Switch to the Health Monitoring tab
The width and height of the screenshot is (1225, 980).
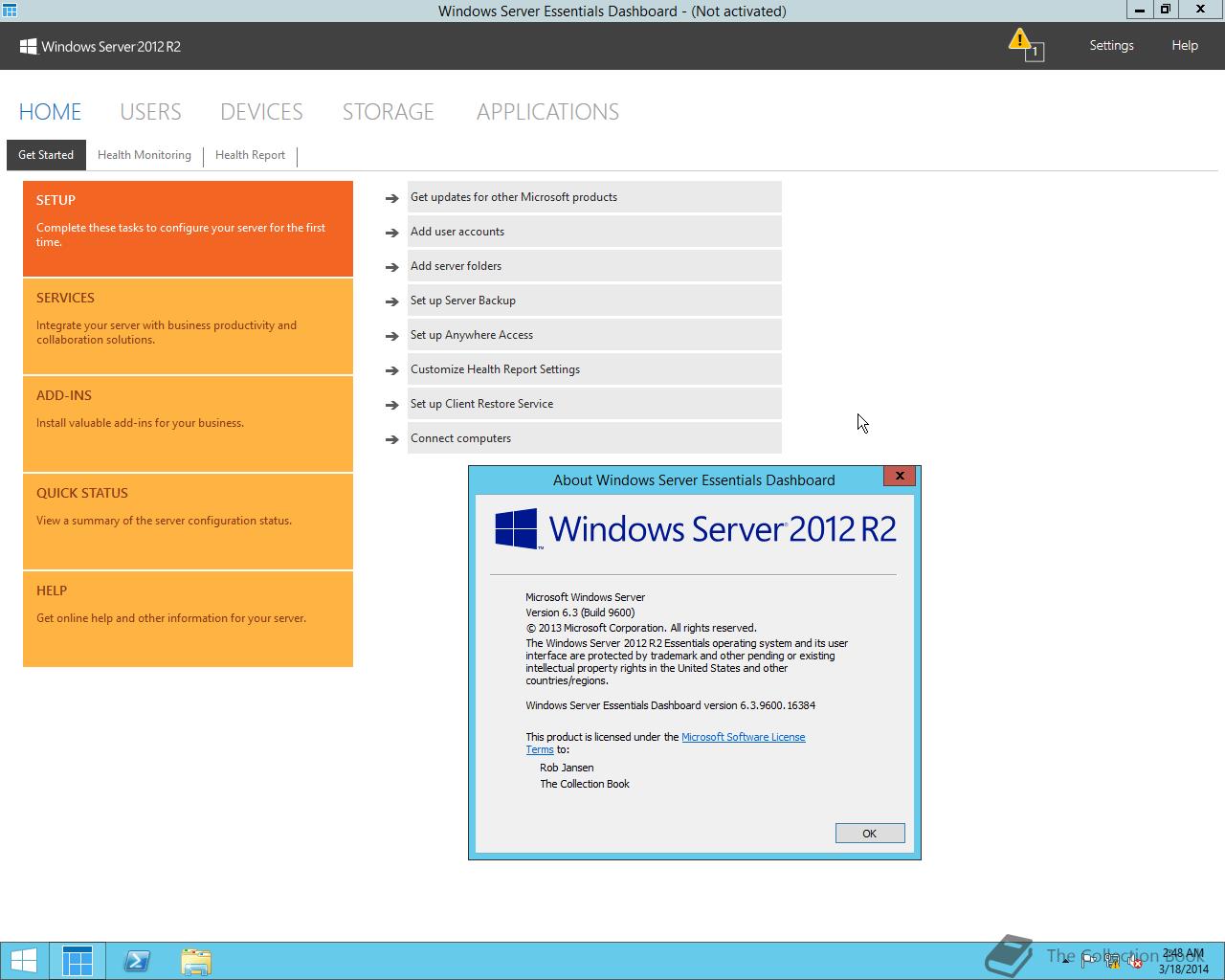pos(145,155)
